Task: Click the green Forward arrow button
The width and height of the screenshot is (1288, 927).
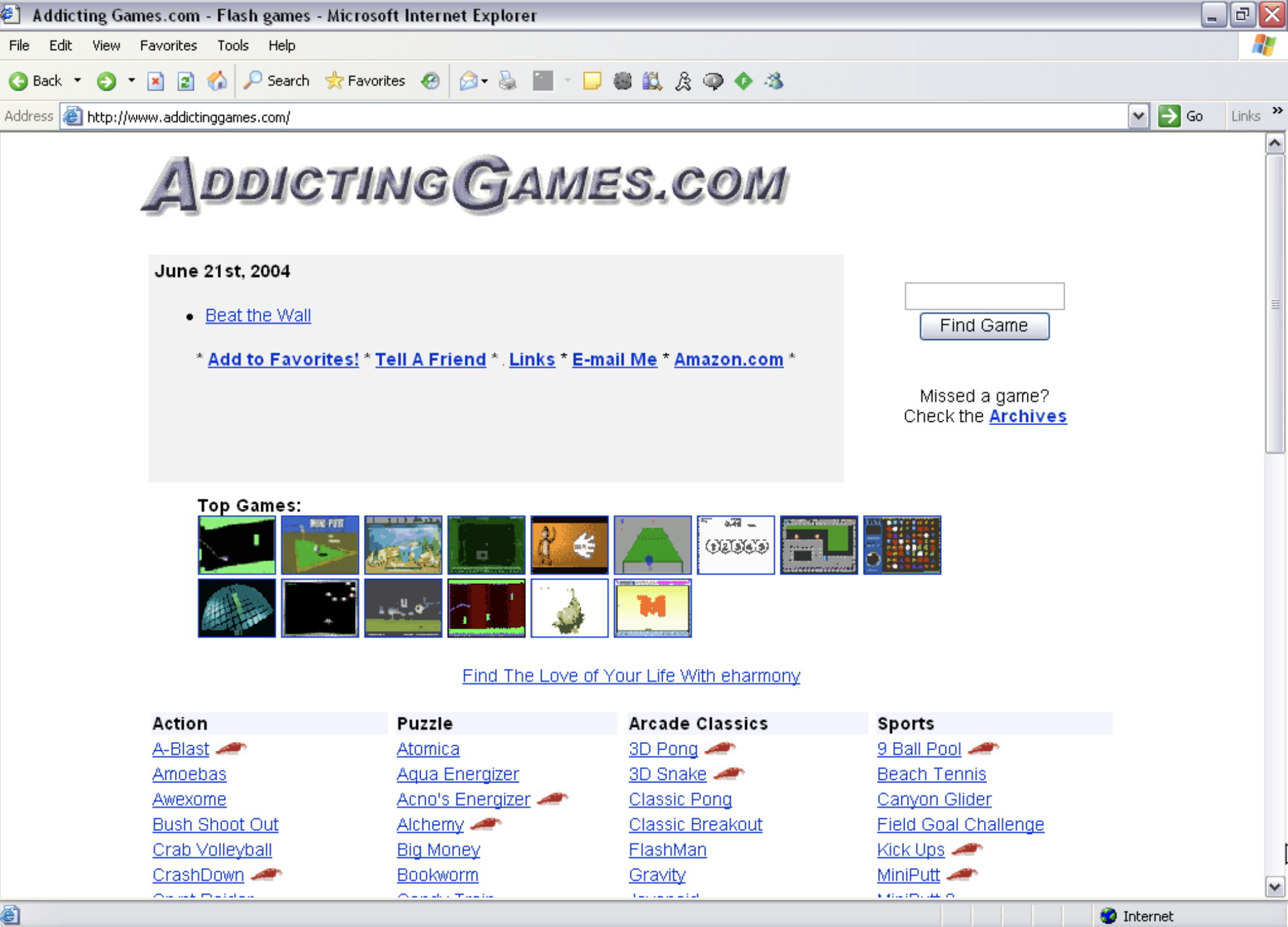Action: pos(106,81)
